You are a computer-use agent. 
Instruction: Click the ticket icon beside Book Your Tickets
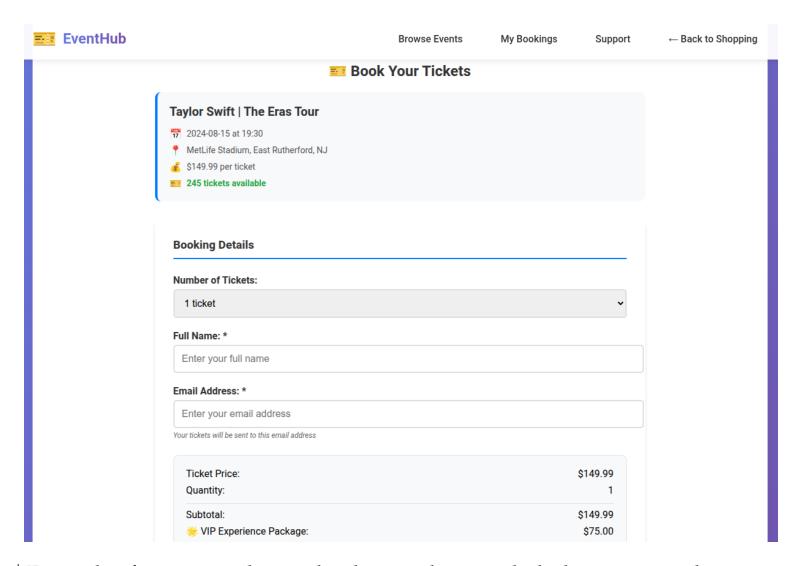click(x=338, y=71)
